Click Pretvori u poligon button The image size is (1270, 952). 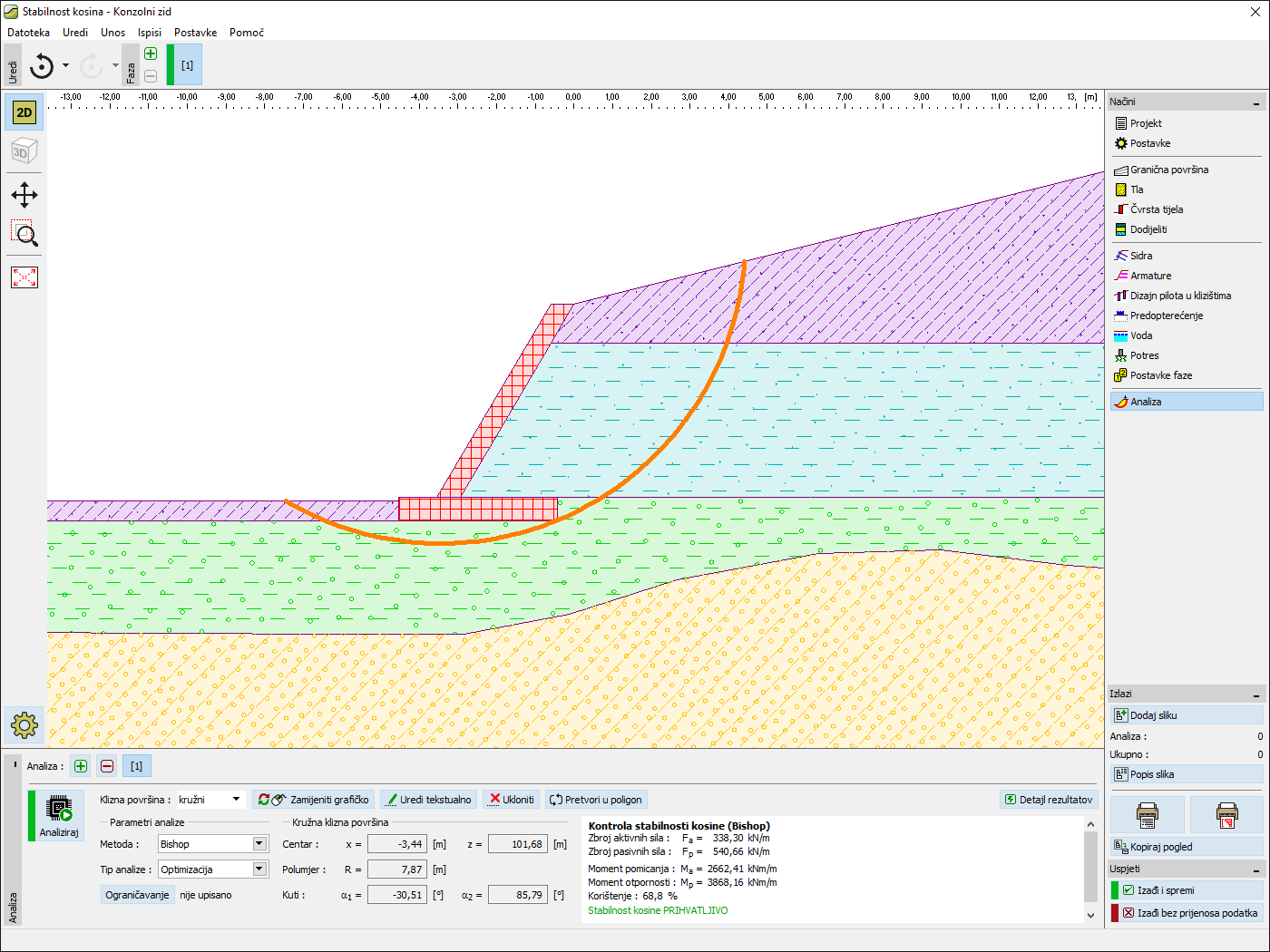pyautogui.click(x=596, y=800)
